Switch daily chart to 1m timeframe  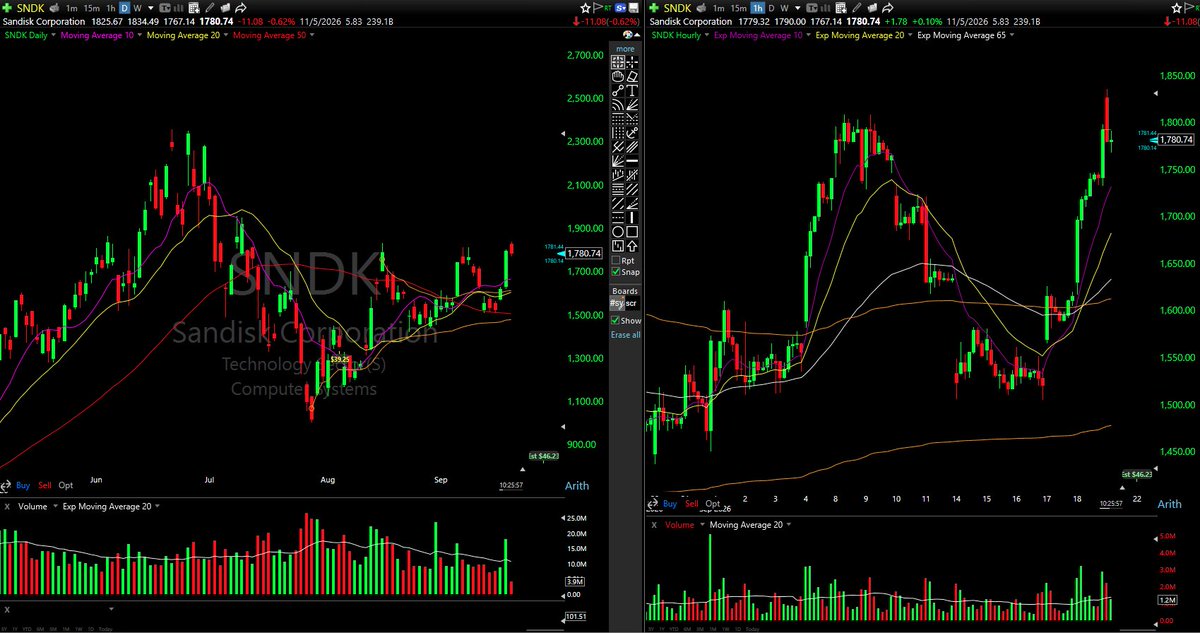[71, 8]
